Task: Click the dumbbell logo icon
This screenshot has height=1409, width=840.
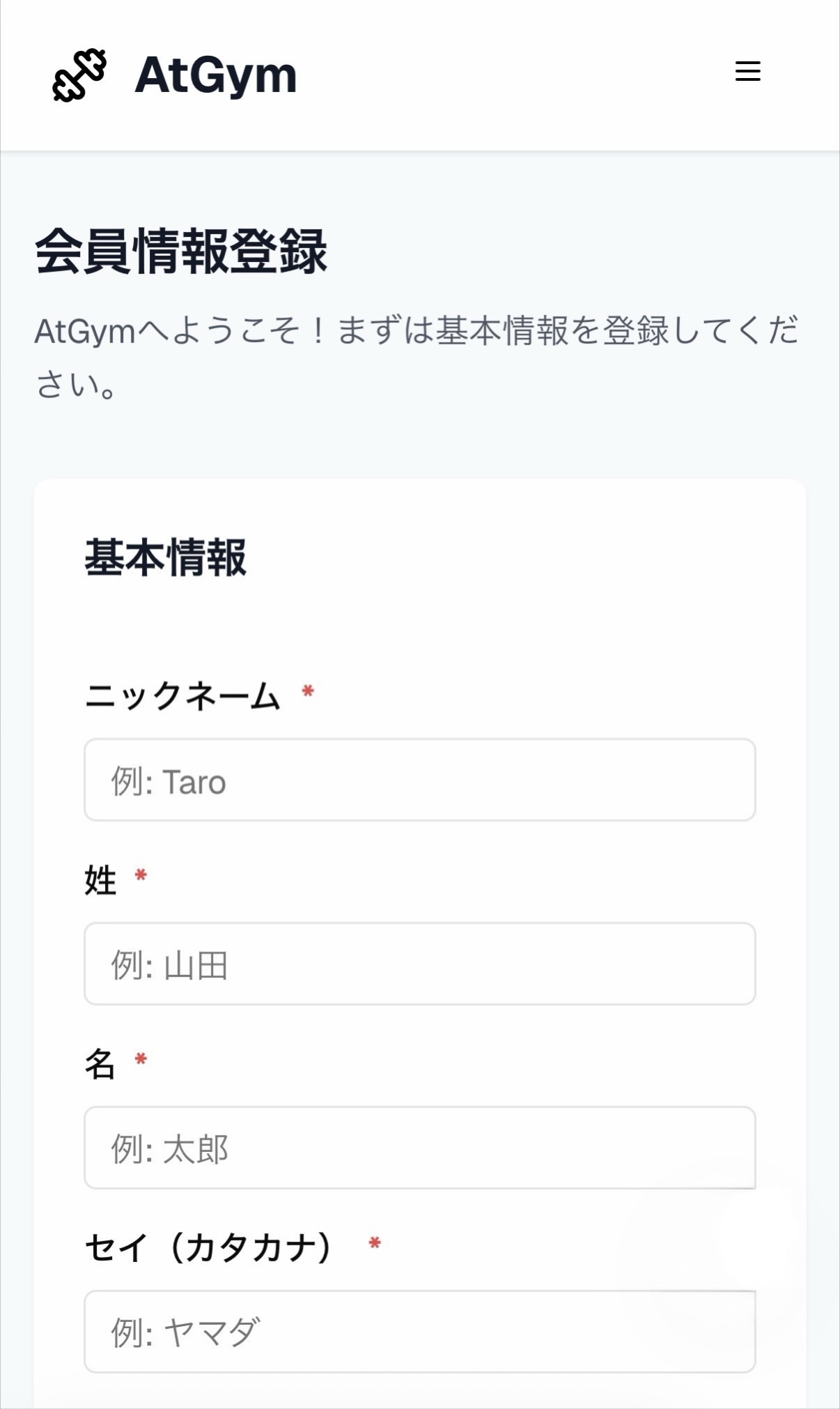Action: 79,75
